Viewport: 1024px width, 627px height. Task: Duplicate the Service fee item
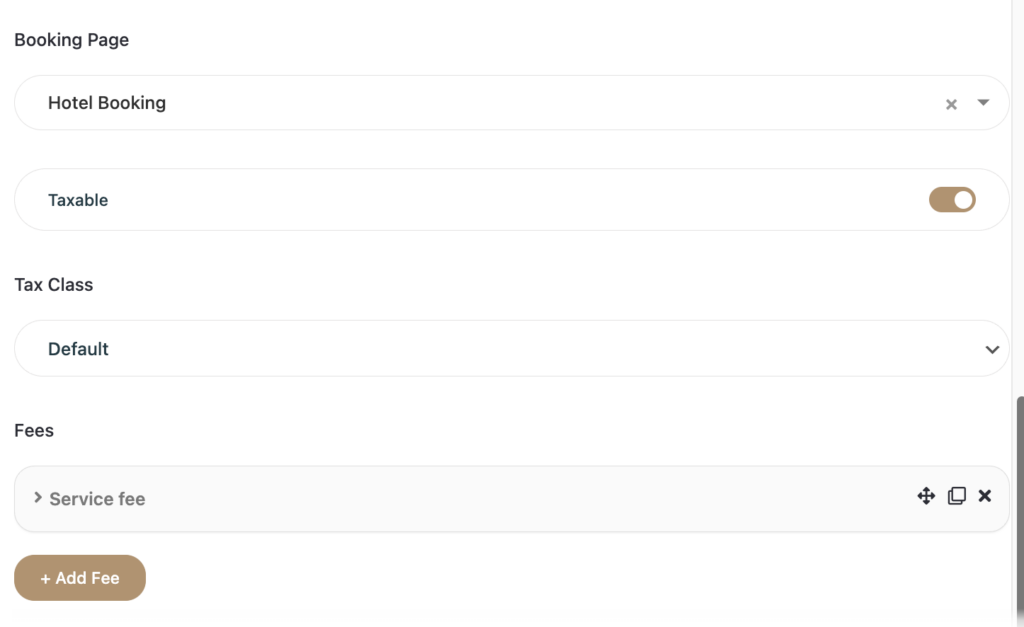coord(957,496)
